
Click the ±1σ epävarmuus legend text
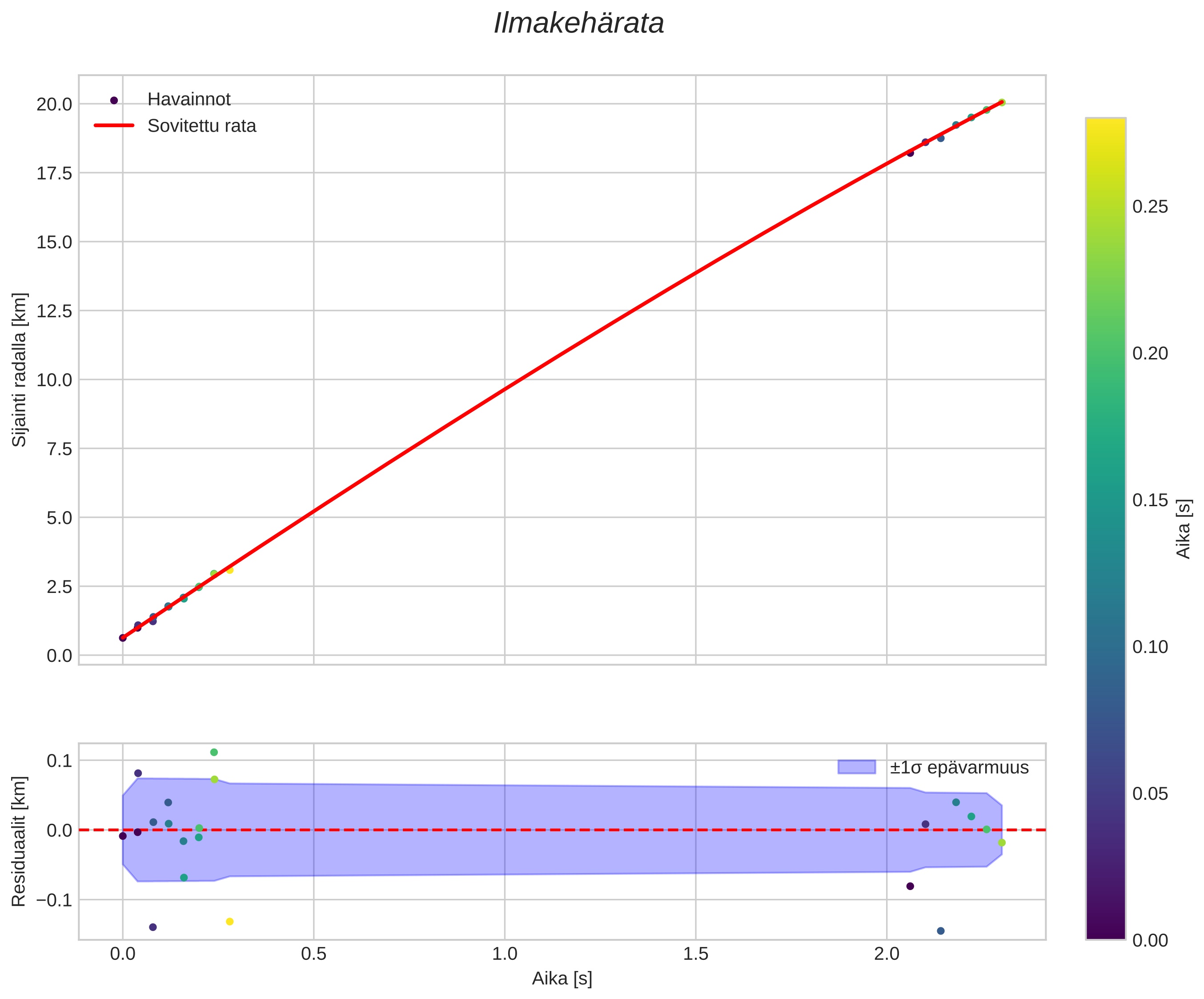click(x=959, y=768)
